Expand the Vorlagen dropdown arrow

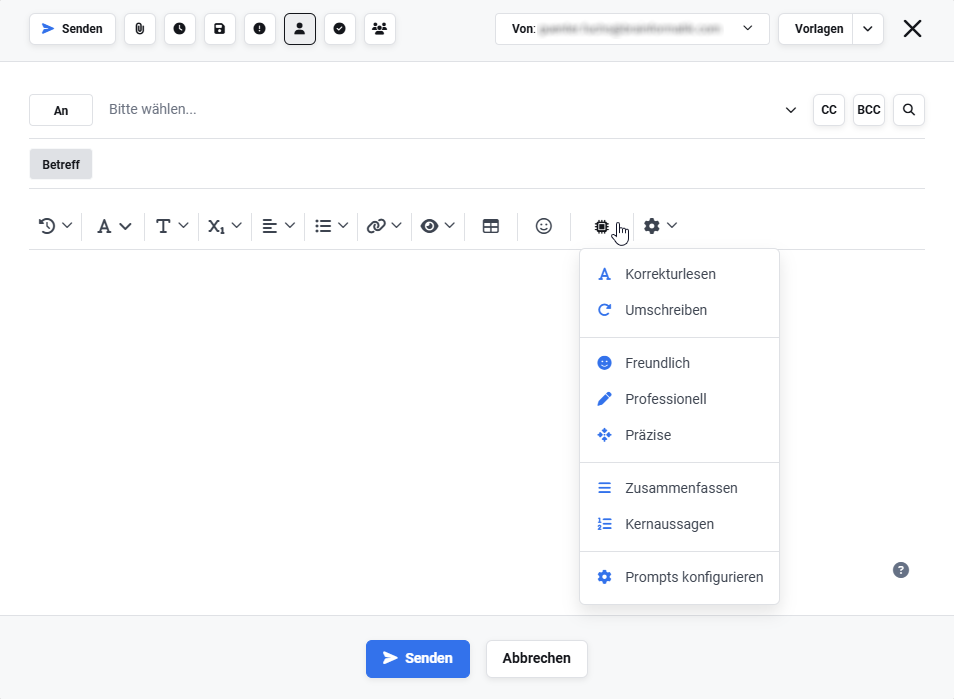(868, 29)
